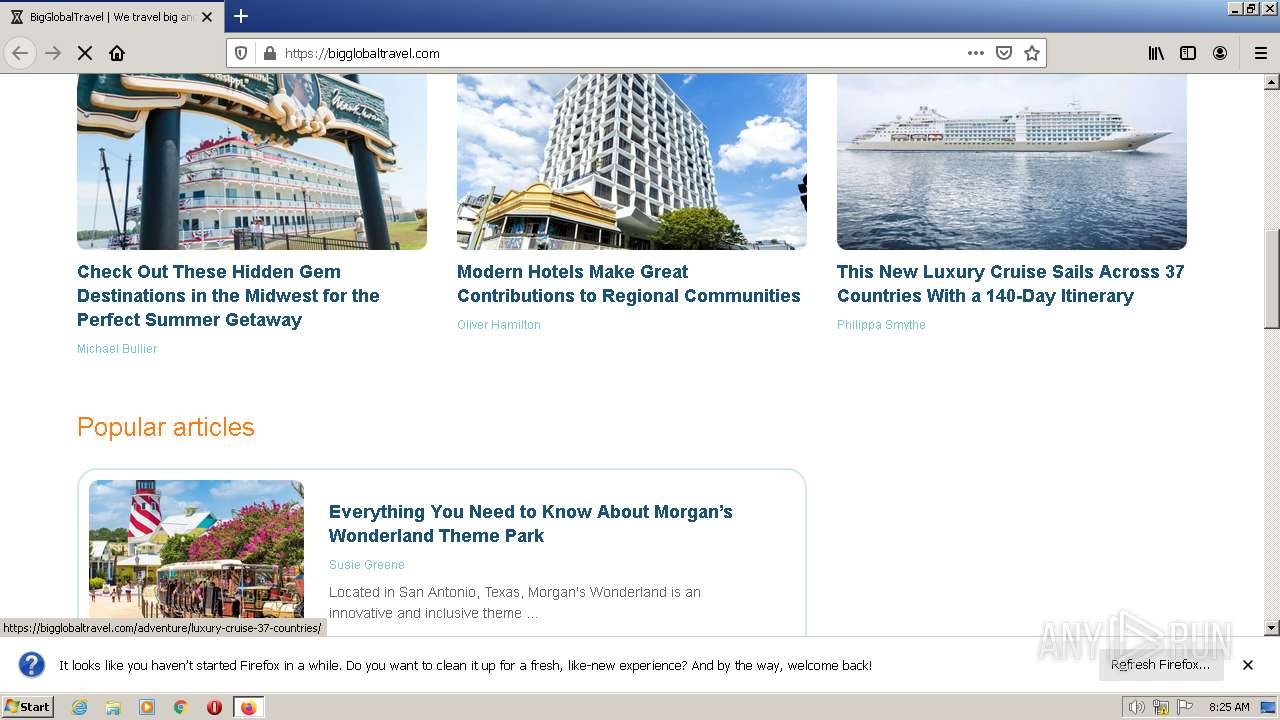The width and height of the screenshot is (1280, 720).
Task: Click the Refresh Firefox button
Action: pos(1160,665)
